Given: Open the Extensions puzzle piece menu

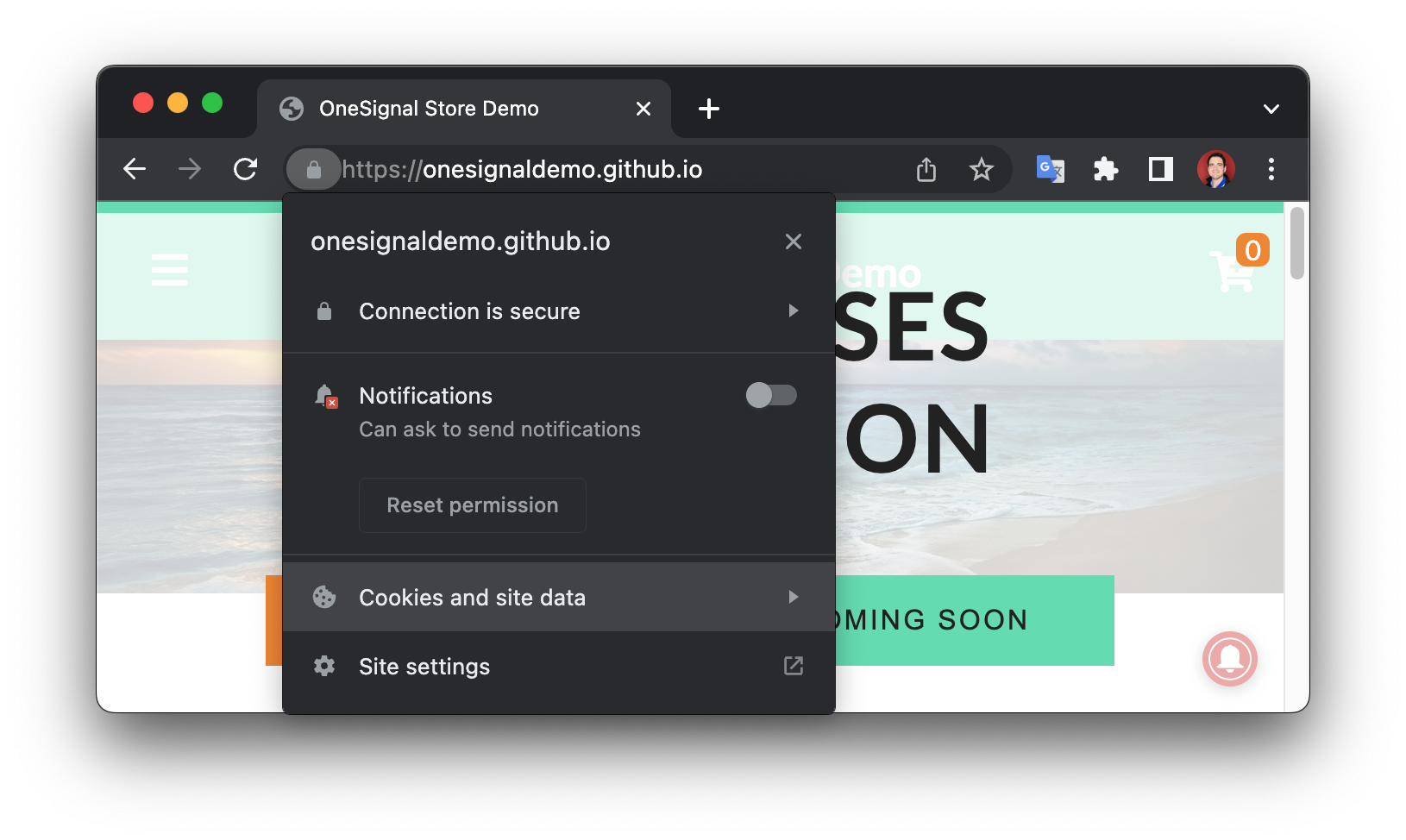Looking at the screenshot, I should (x=1105, y=169).
